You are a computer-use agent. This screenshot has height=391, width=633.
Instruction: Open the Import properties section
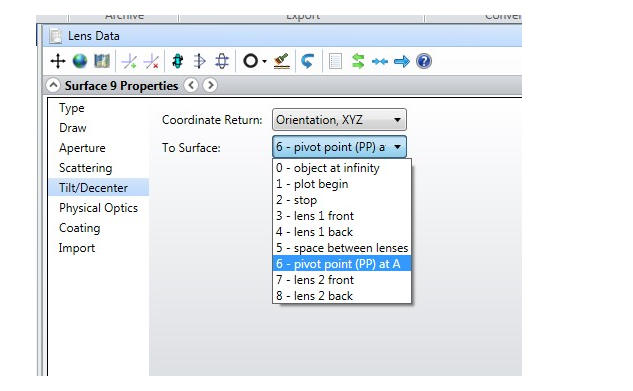click(x=77, y=248)
